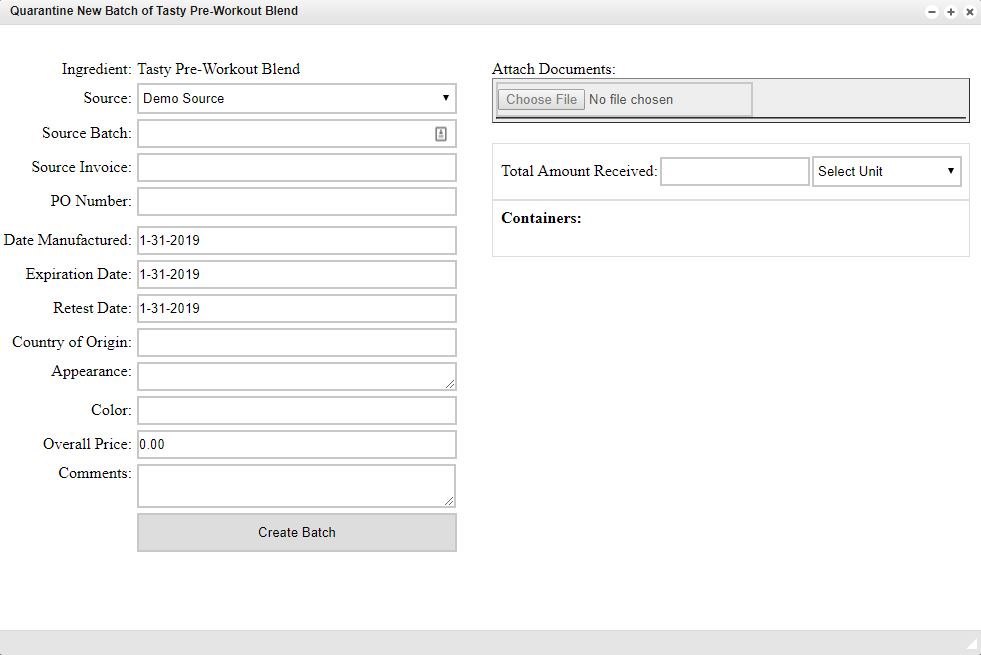
Task: Focus the Source Invoice input field
Action: (297, 168)
